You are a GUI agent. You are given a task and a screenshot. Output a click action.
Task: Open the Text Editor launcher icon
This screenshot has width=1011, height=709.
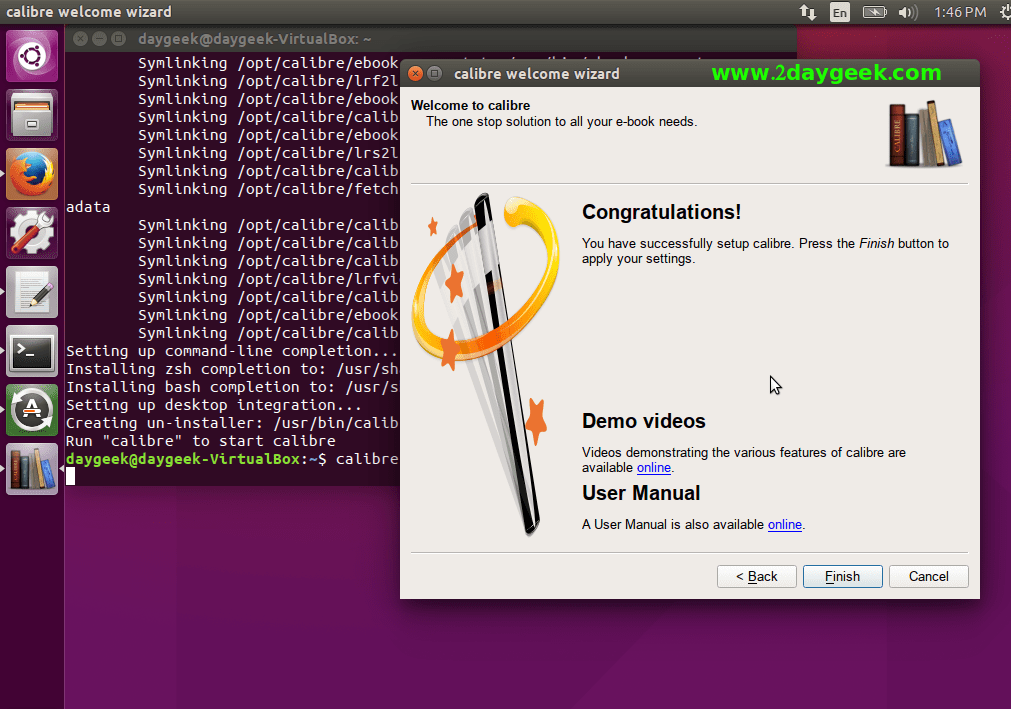[32, 293]
